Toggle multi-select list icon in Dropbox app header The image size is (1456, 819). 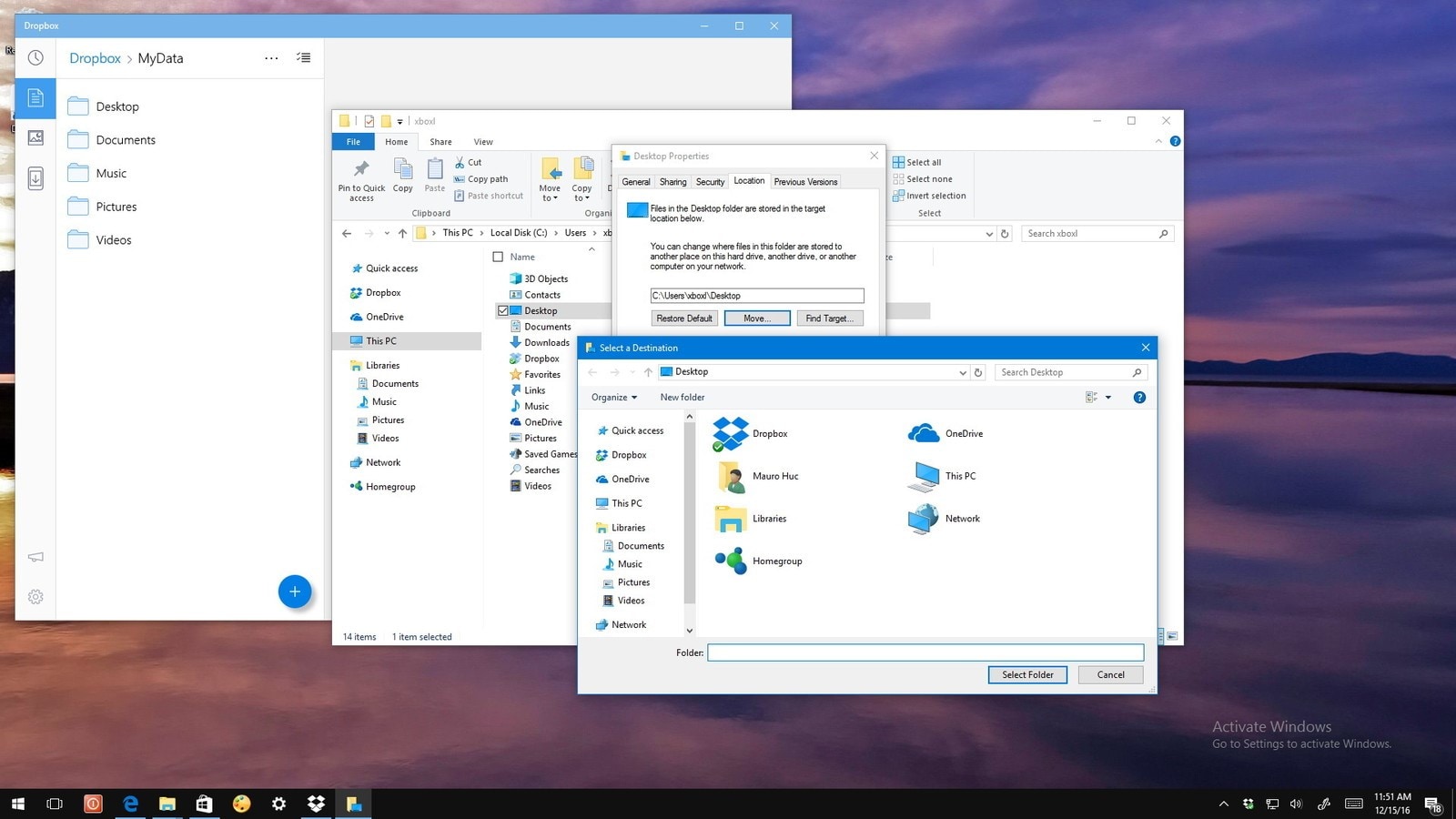point(304,58)
